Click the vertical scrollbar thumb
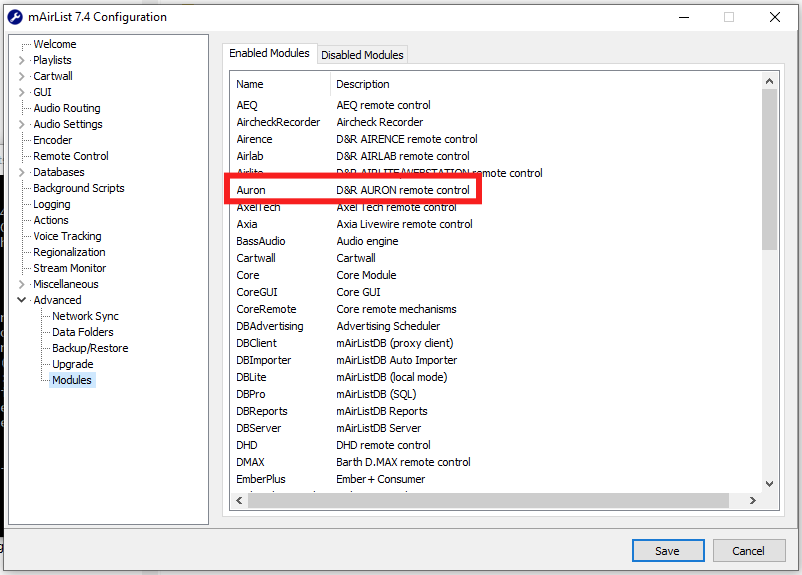This screenshot has height=575, width=802. point(769,169)
